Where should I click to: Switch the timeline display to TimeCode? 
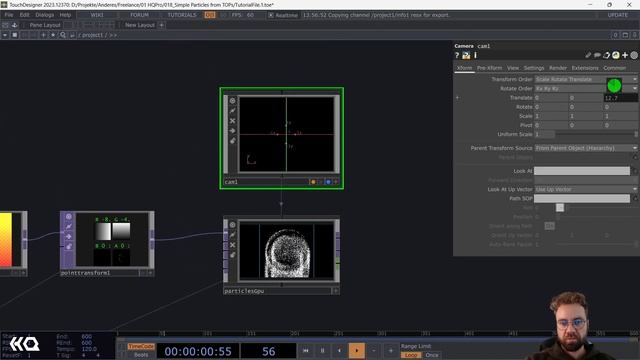tap(141, 347)
